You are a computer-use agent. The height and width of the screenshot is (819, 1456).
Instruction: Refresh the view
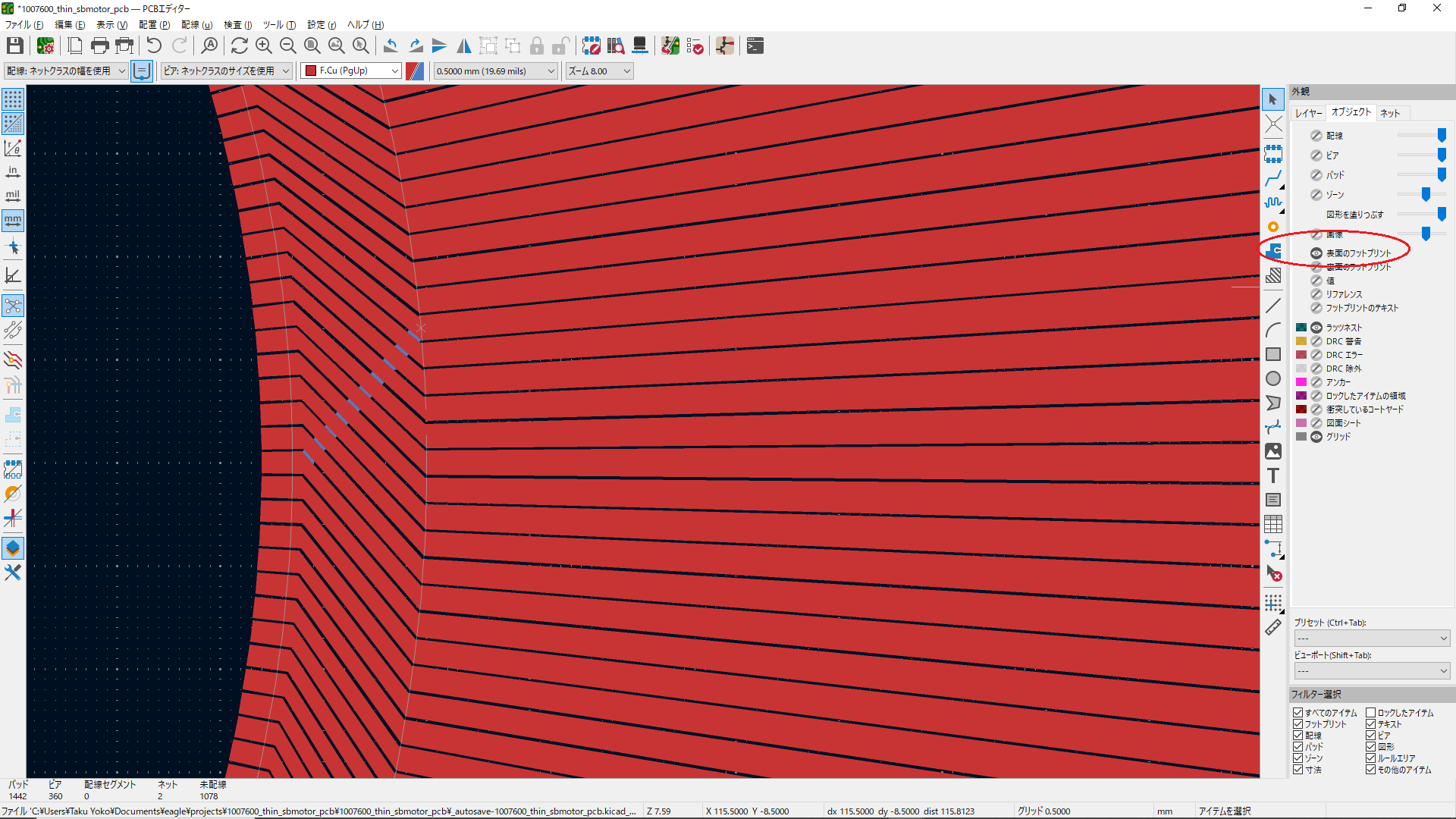click(x=240, y=46)
